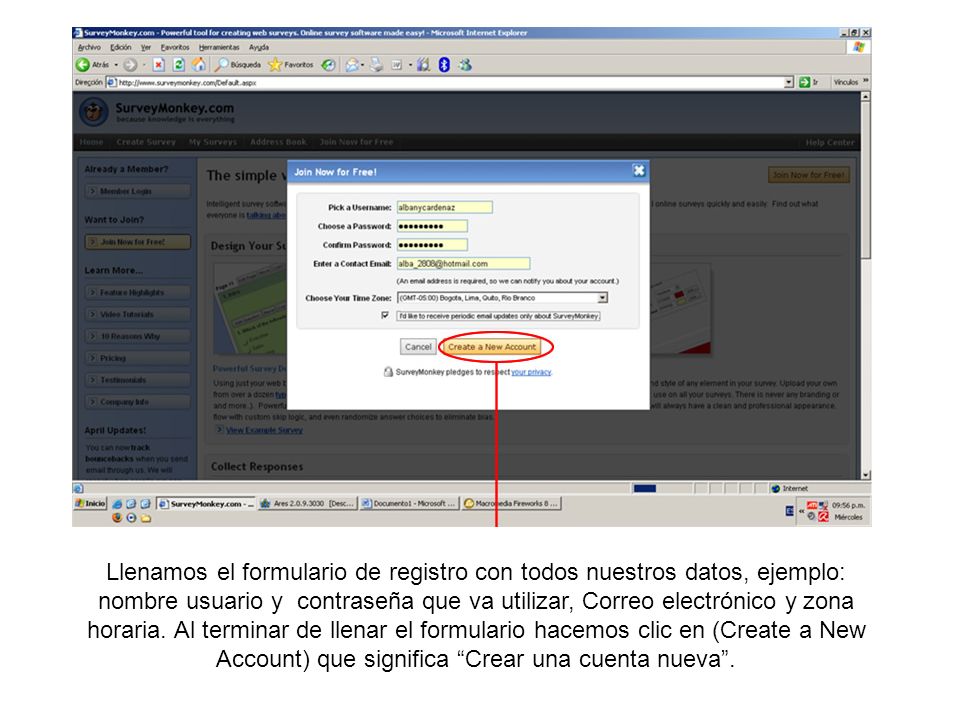Click the Create Survey nav tab
The image size is (960, 720).
tap(146, 141)
